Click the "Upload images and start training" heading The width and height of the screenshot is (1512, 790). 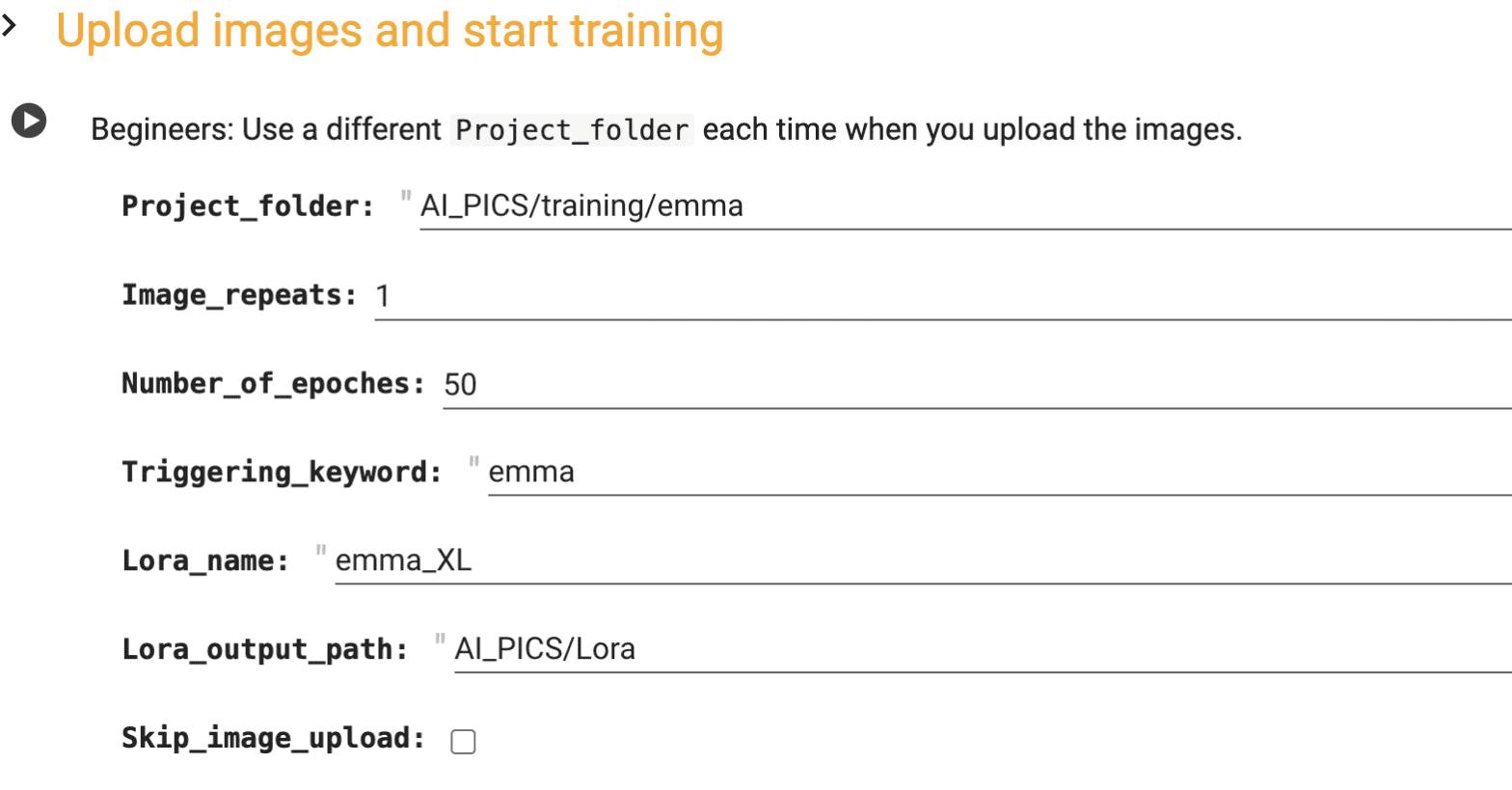[x=390, y=30]
